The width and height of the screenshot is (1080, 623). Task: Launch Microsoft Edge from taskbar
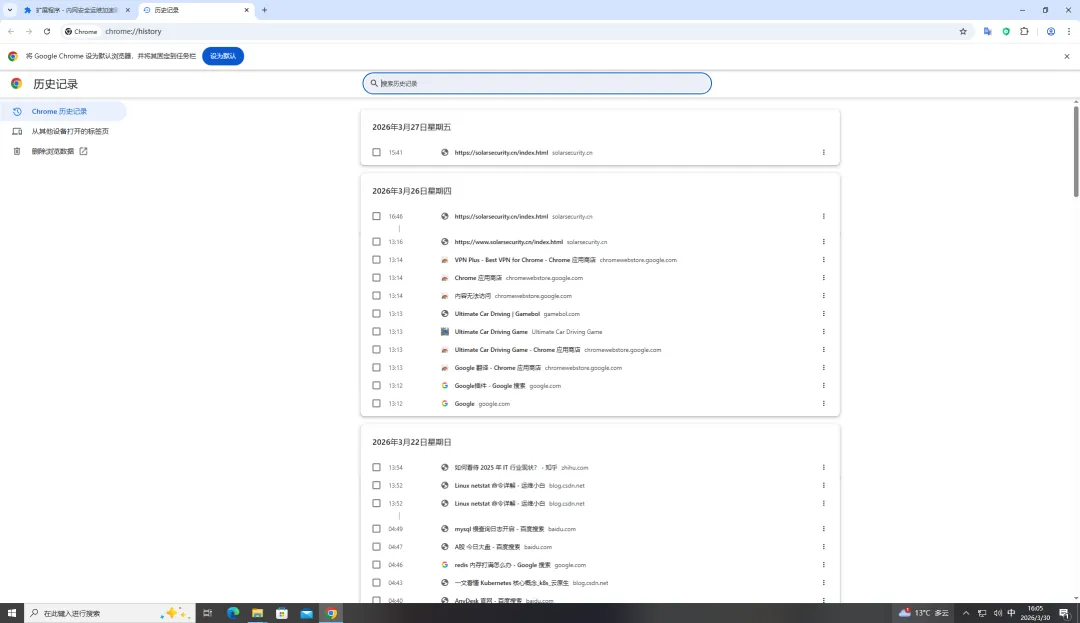point(233,613)
